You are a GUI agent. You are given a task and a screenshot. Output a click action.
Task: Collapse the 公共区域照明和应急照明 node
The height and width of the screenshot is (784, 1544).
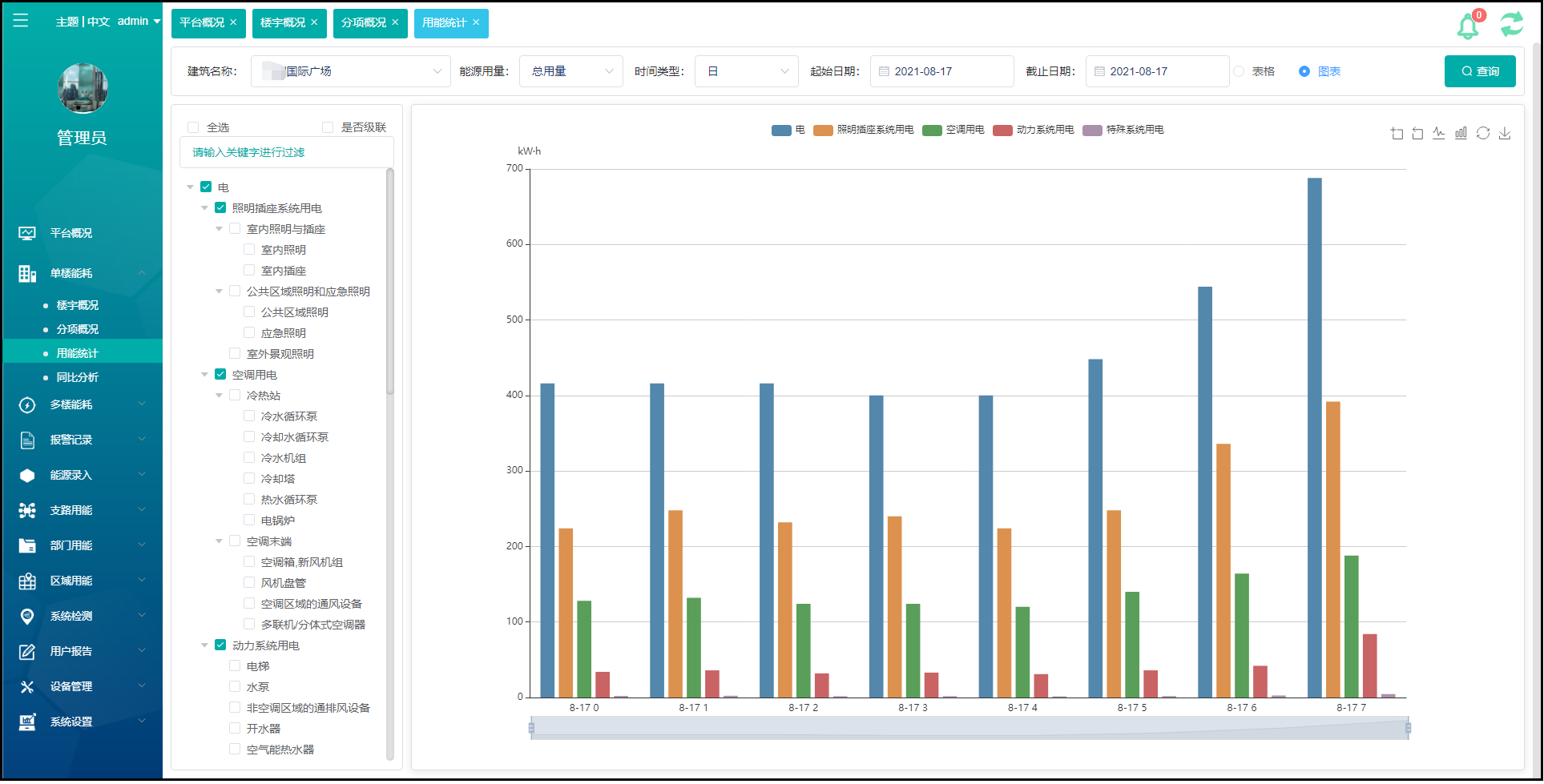coord(220,291)
